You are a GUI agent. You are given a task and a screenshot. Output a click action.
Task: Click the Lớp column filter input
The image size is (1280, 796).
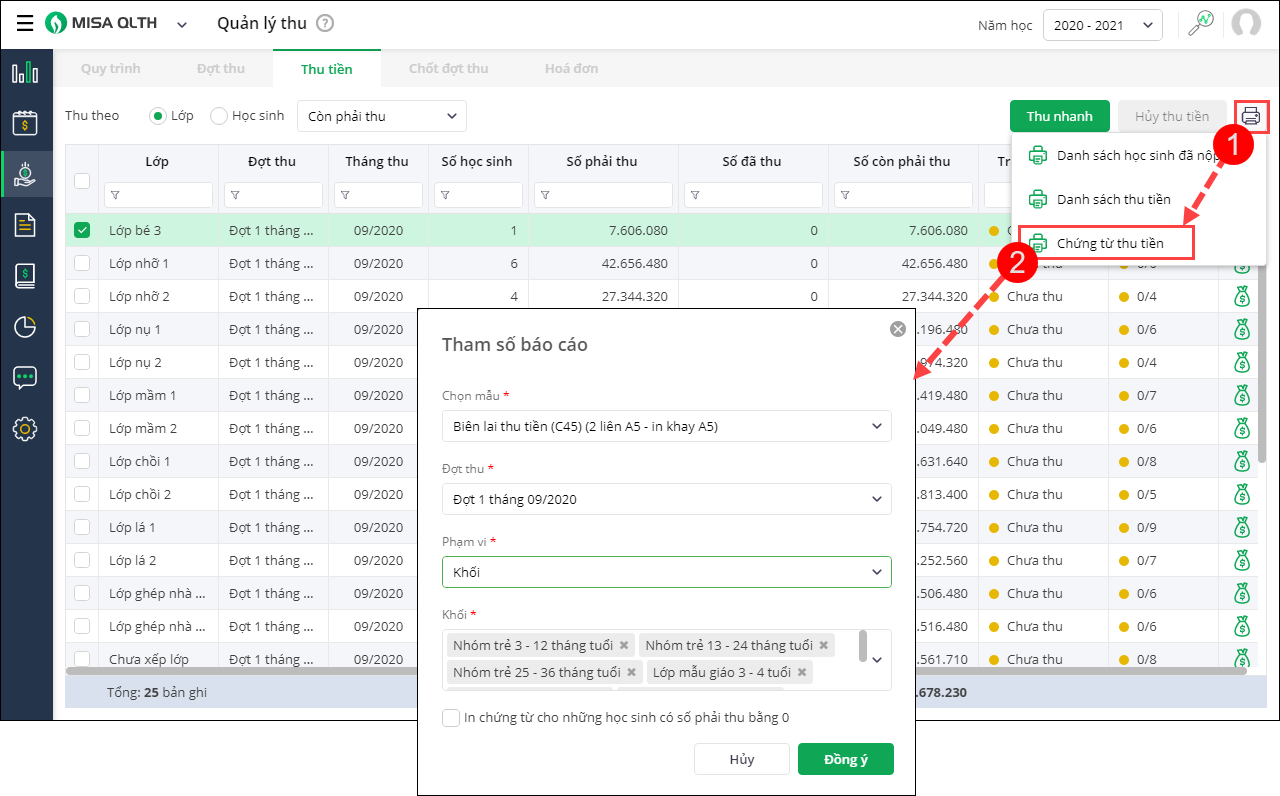158,195
